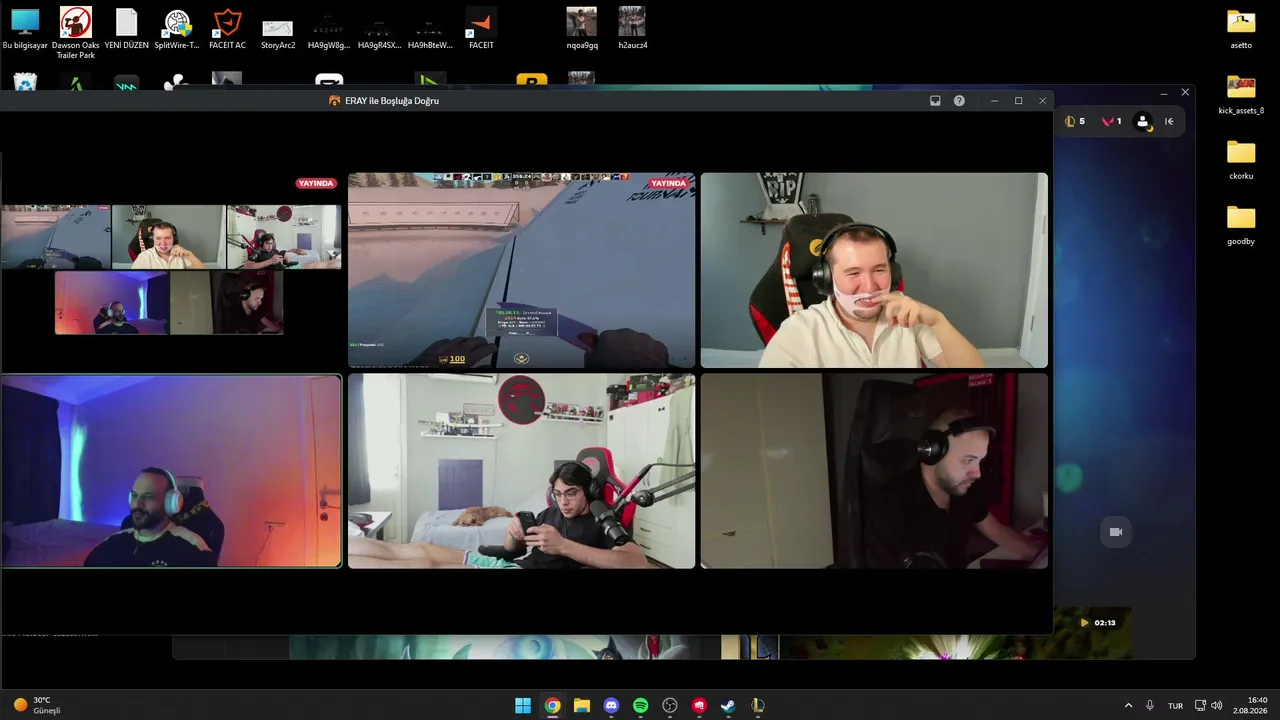Switch the TUR keyboard language indicator
This screenshot has width=1280, height=720.
1176,706
